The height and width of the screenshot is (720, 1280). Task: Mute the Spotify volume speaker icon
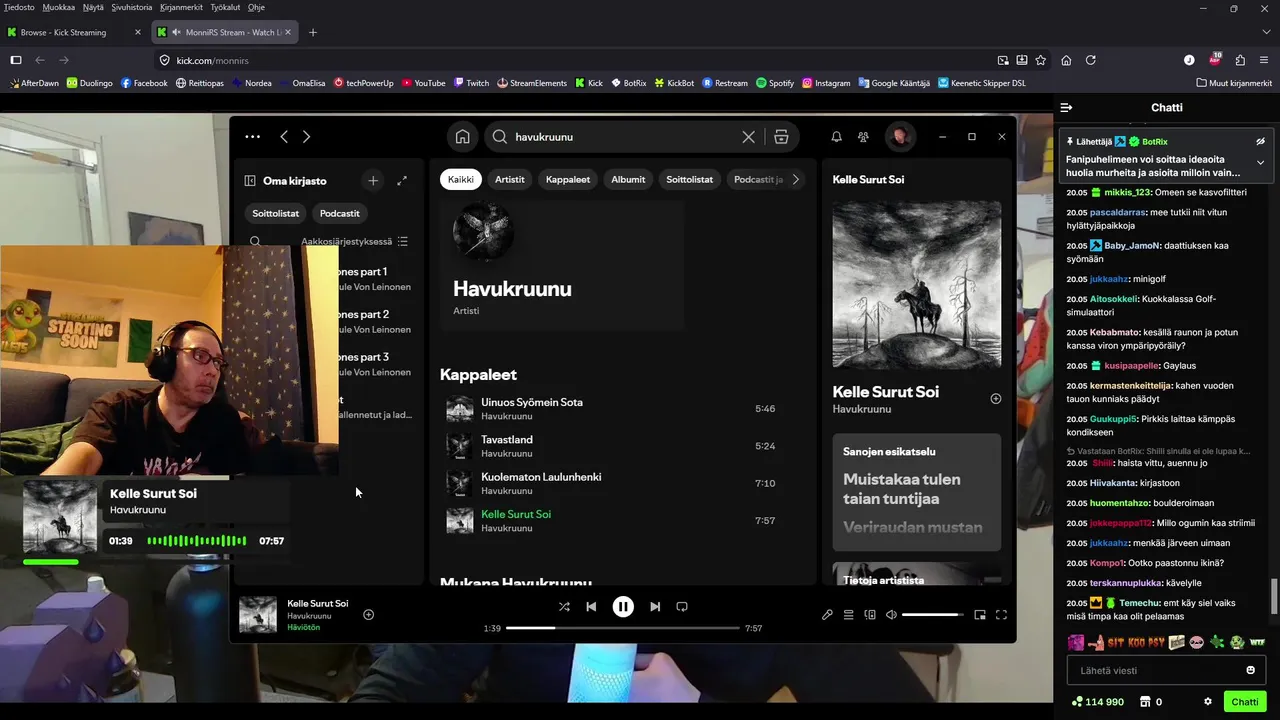click(x=891, y=615)
